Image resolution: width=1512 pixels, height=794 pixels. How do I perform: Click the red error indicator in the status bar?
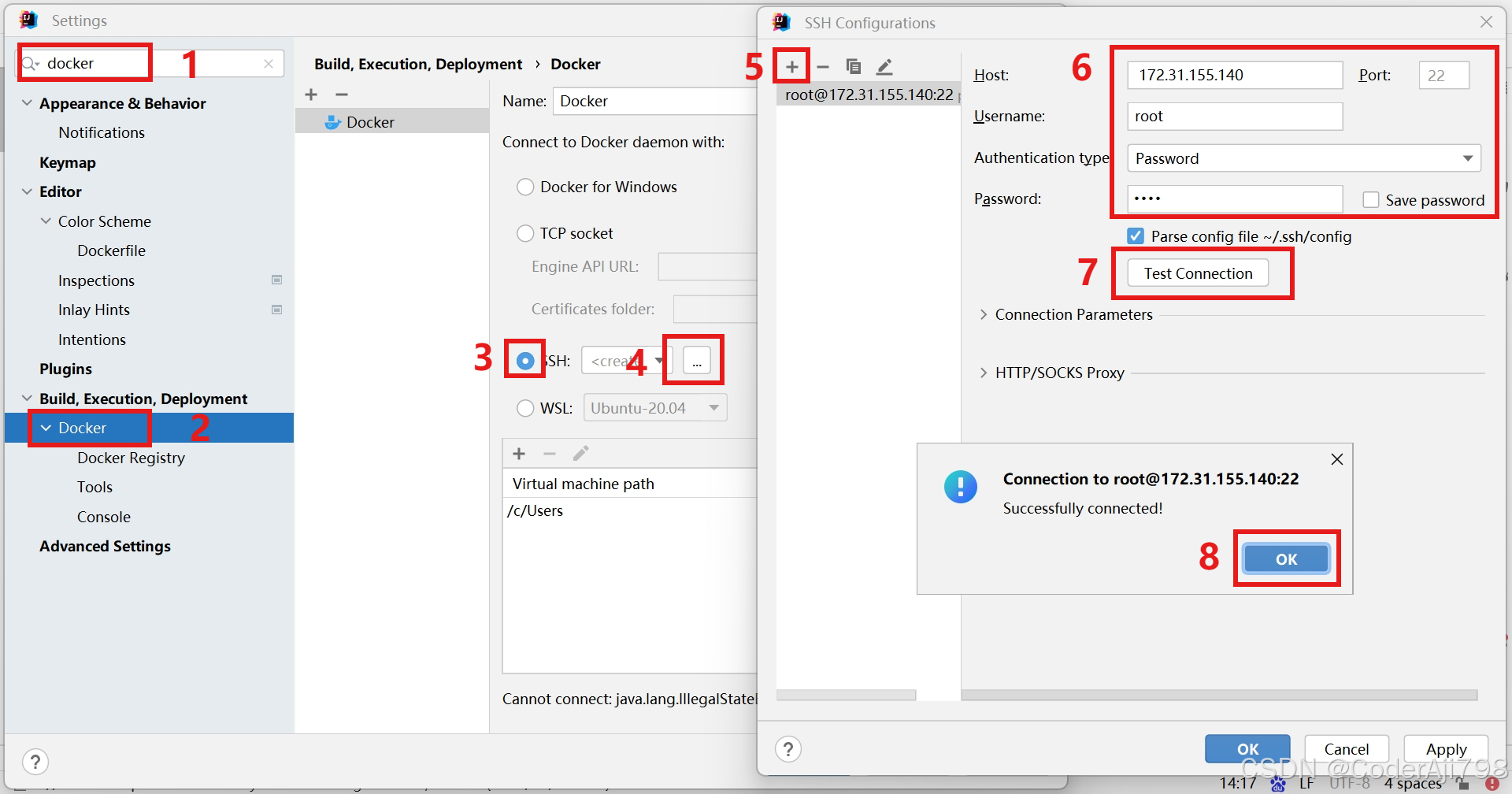tap(1492, 784)
